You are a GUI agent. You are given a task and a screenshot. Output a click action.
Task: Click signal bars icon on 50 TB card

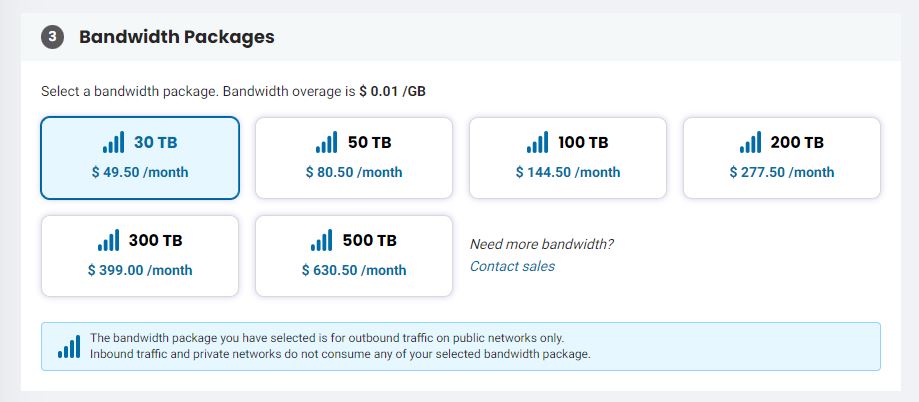click(x=326, y=143)
